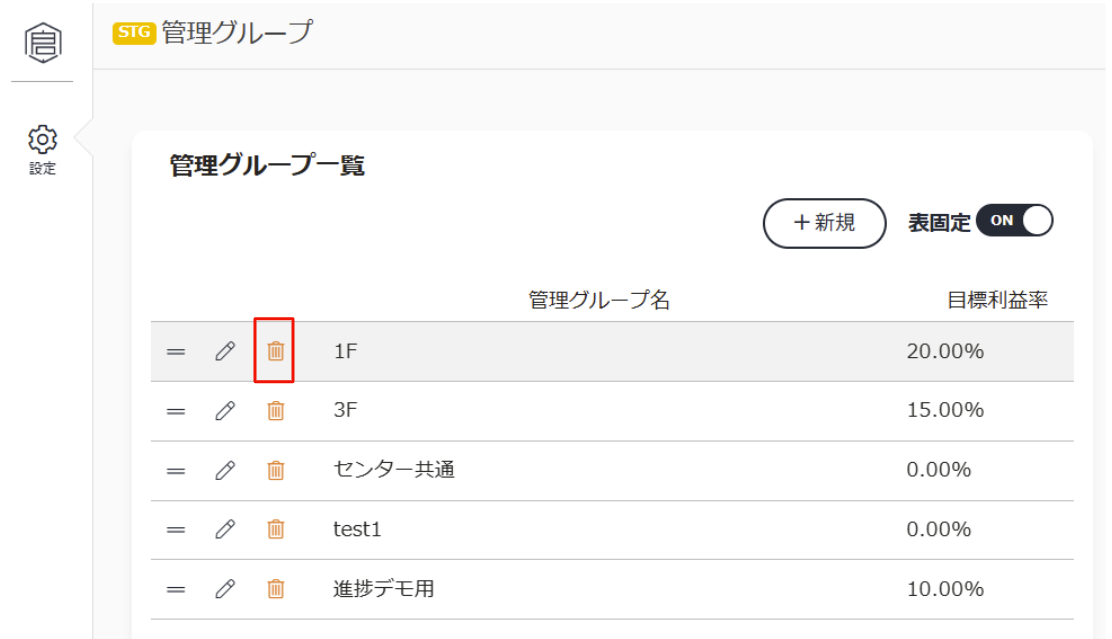
Task: Edit the センター共通 group
Action: [x=225, y=470]
